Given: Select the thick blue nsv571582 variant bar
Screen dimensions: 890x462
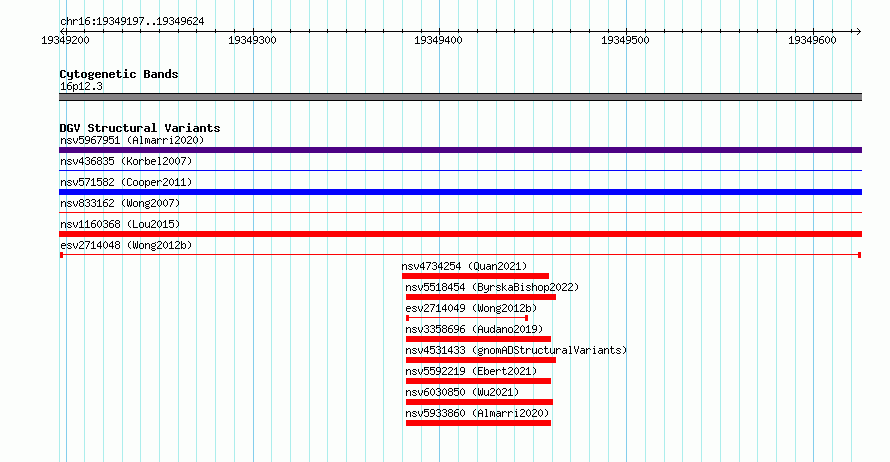Looking at the screenshot, I should (460, 192).
